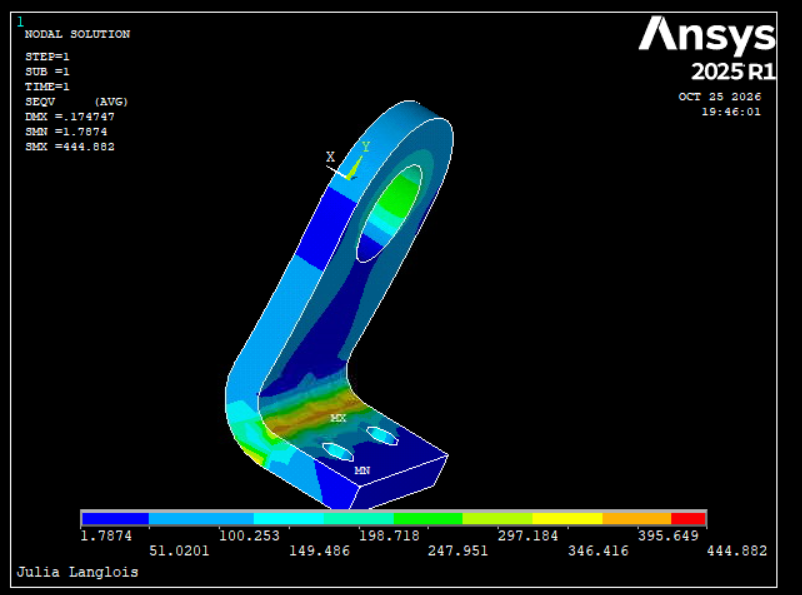Click the Y axis label of triad
Viewport: 802px width, 595px height.
pyautogui.click(x=365, y=146)
